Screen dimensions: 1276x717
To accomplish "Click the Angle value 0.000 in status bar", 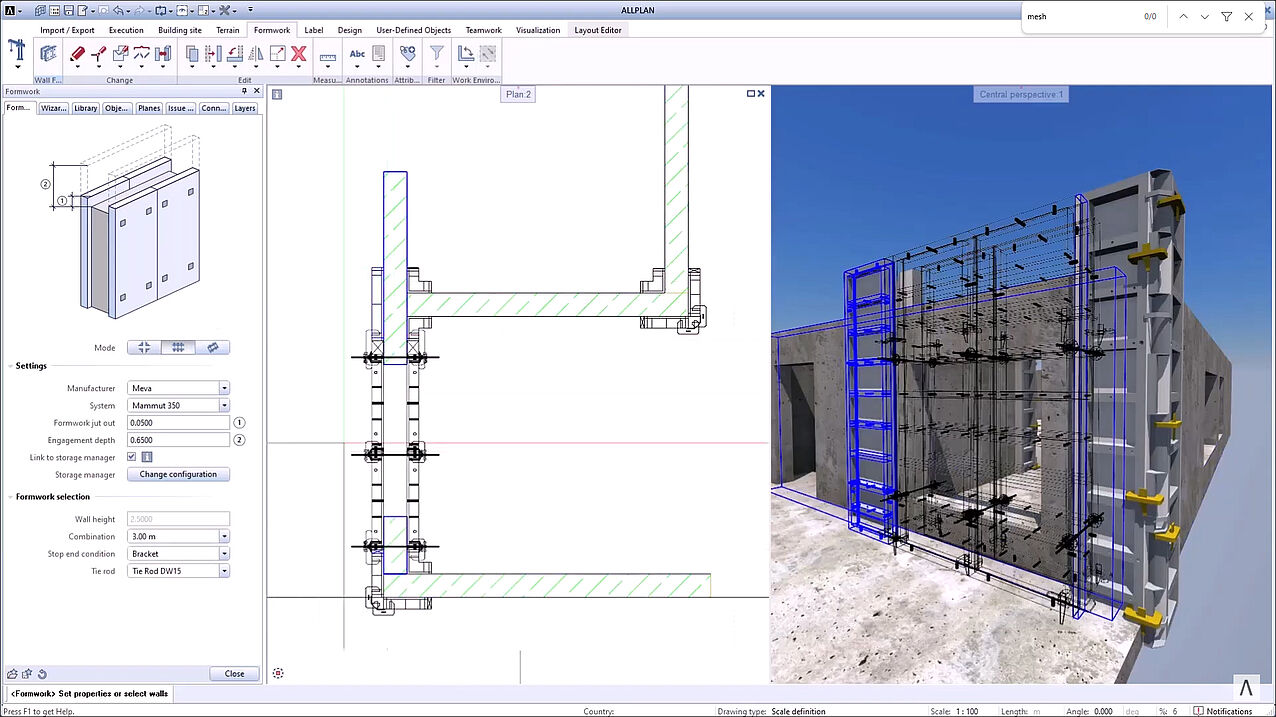I will [x=1103, y=711].
